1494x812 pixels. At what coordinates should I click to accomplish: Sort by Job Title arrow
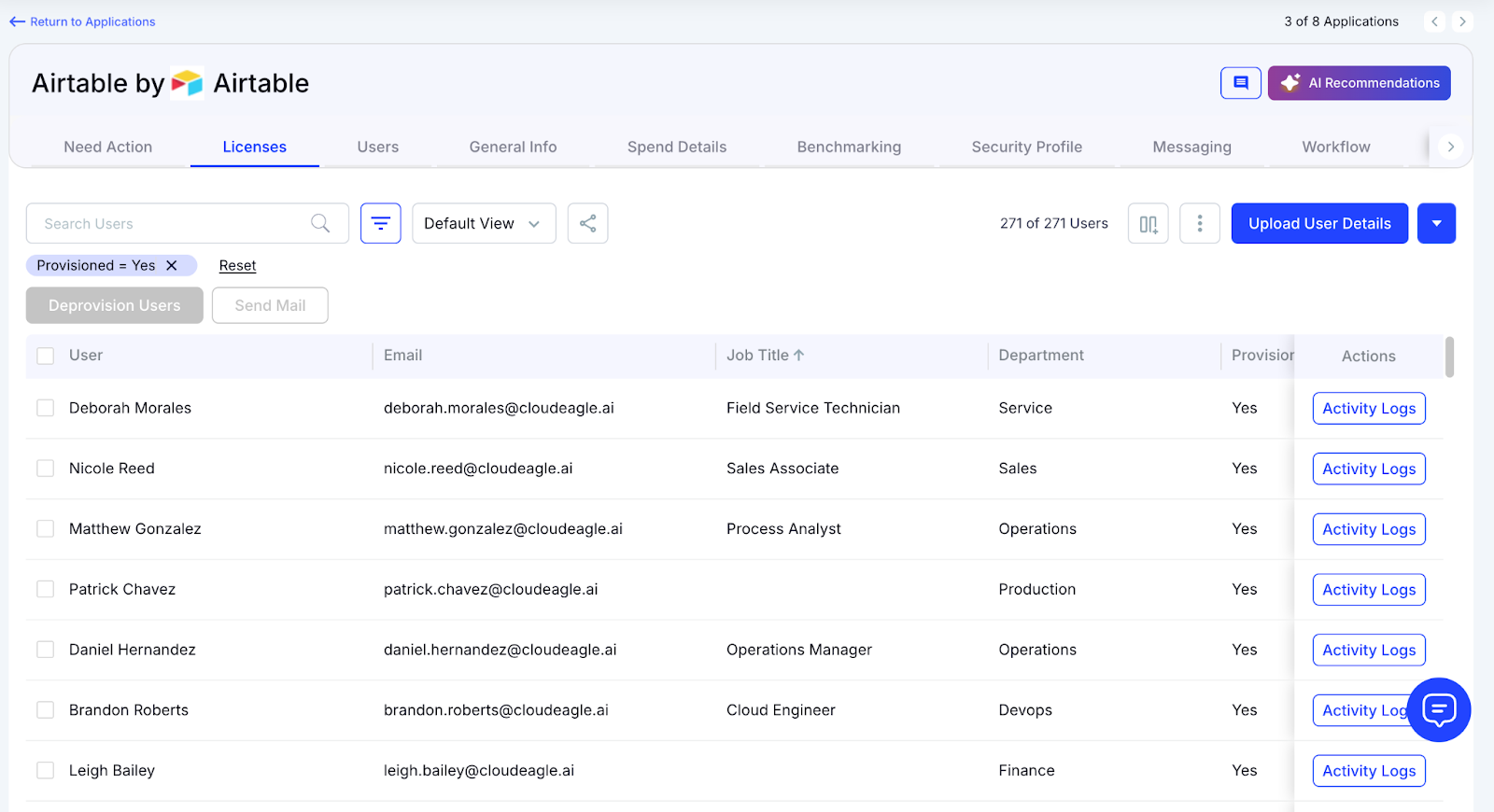click(799, 355)
